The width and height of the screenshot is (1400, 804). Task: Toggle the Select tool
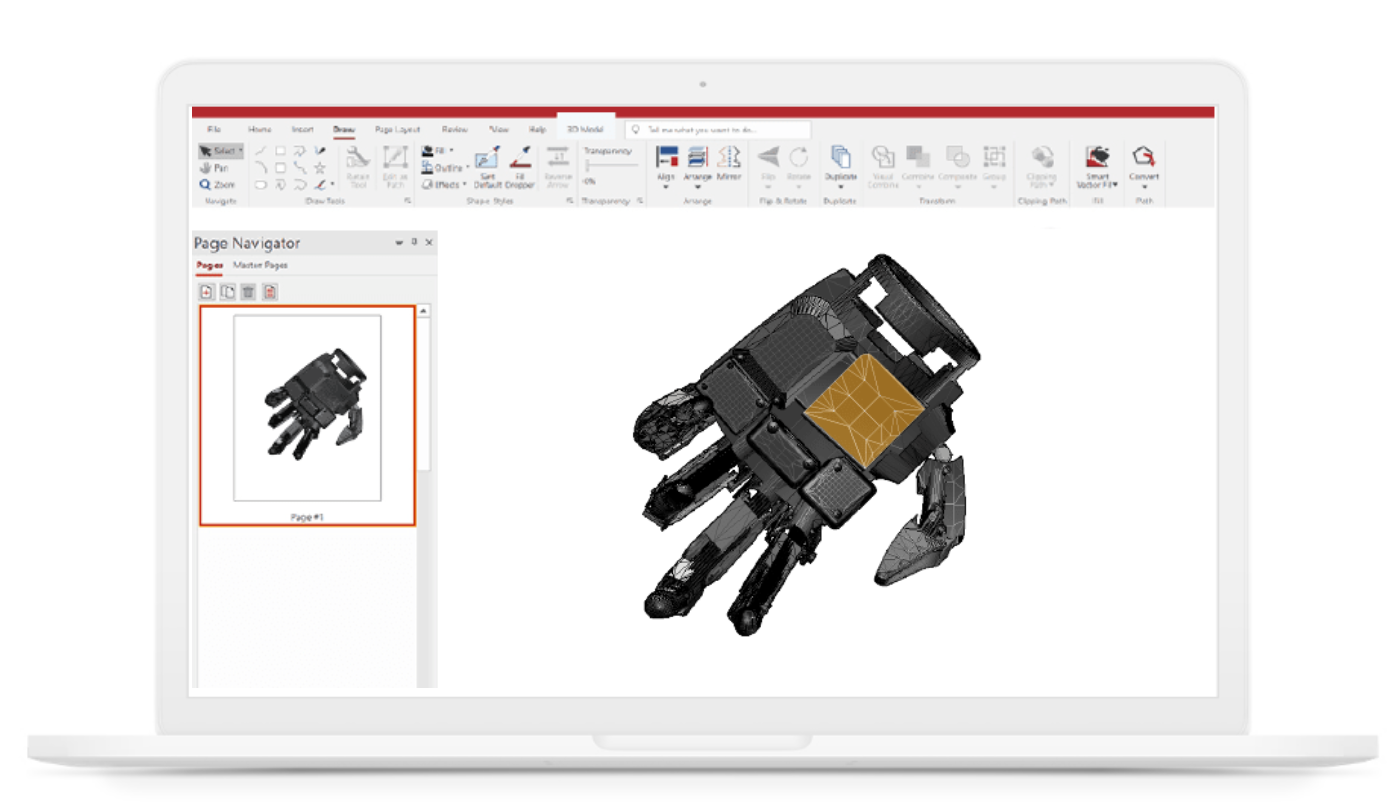(219, 149)
